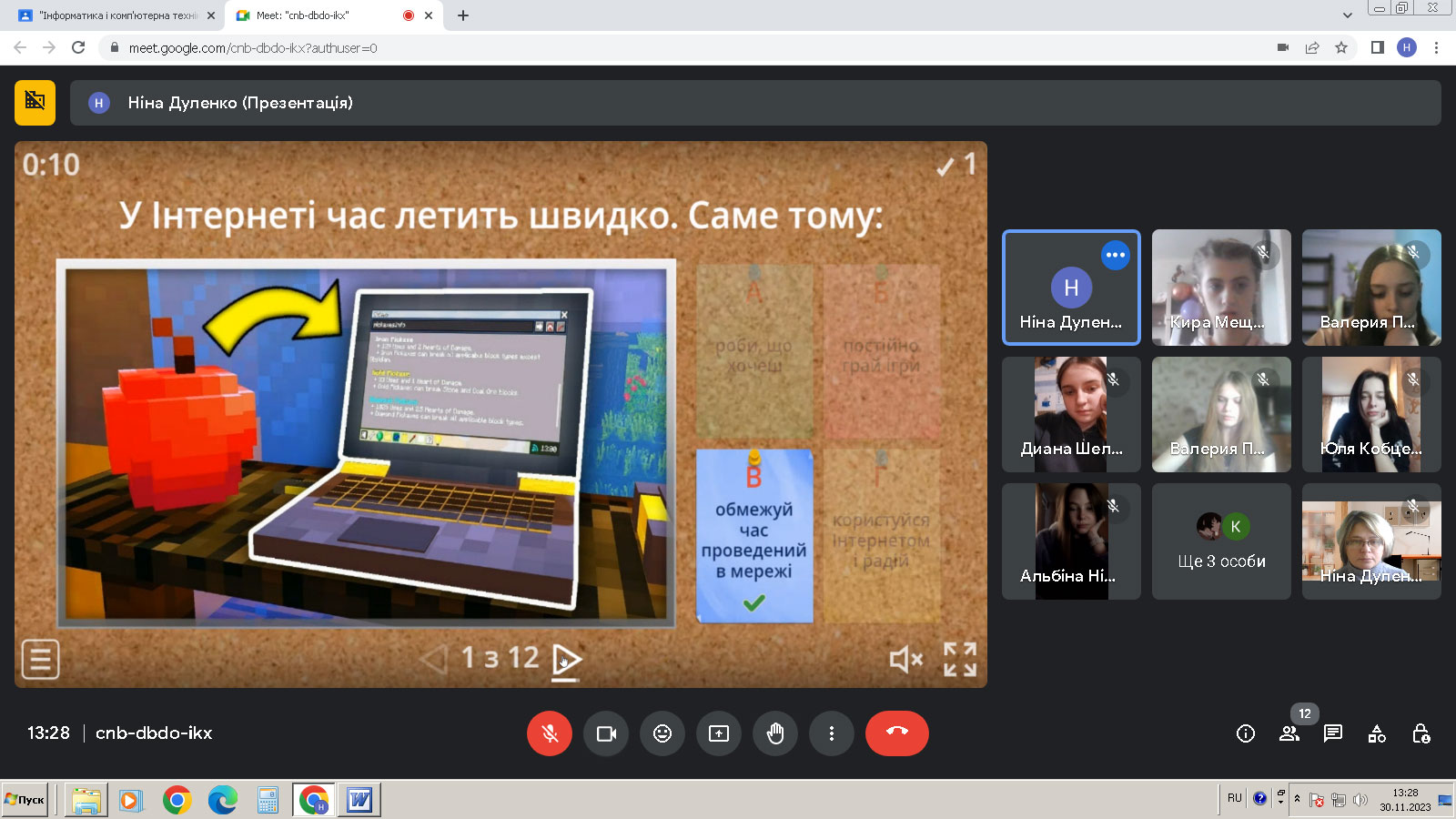The width and height of the screenshot is (1456, 819).
Task: Switch the RU input language indicator
Action: (1234, 798)
